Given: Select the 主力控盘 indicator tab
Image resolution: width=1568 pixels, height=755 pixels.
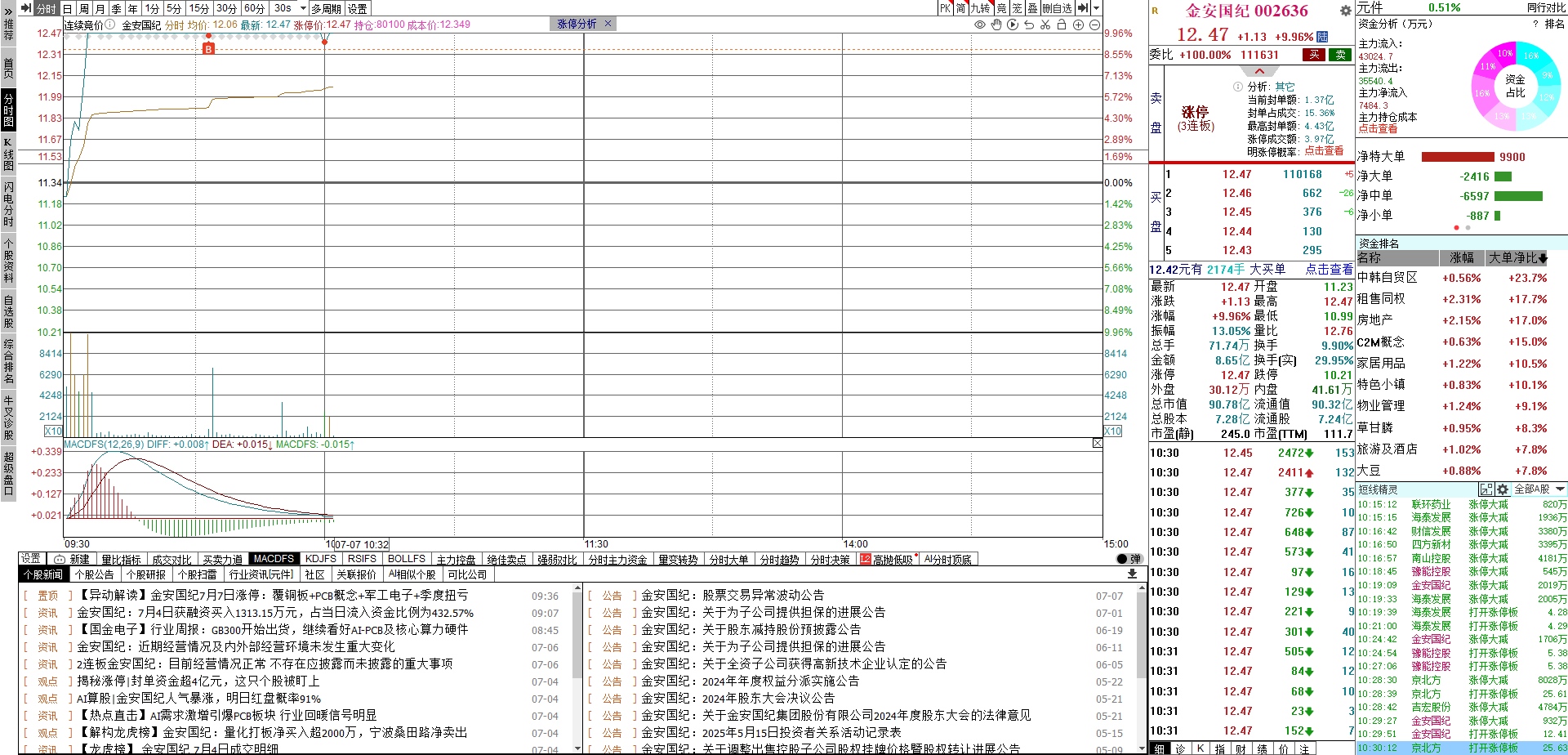Looking at the screenshot, I should pos(456,559).
